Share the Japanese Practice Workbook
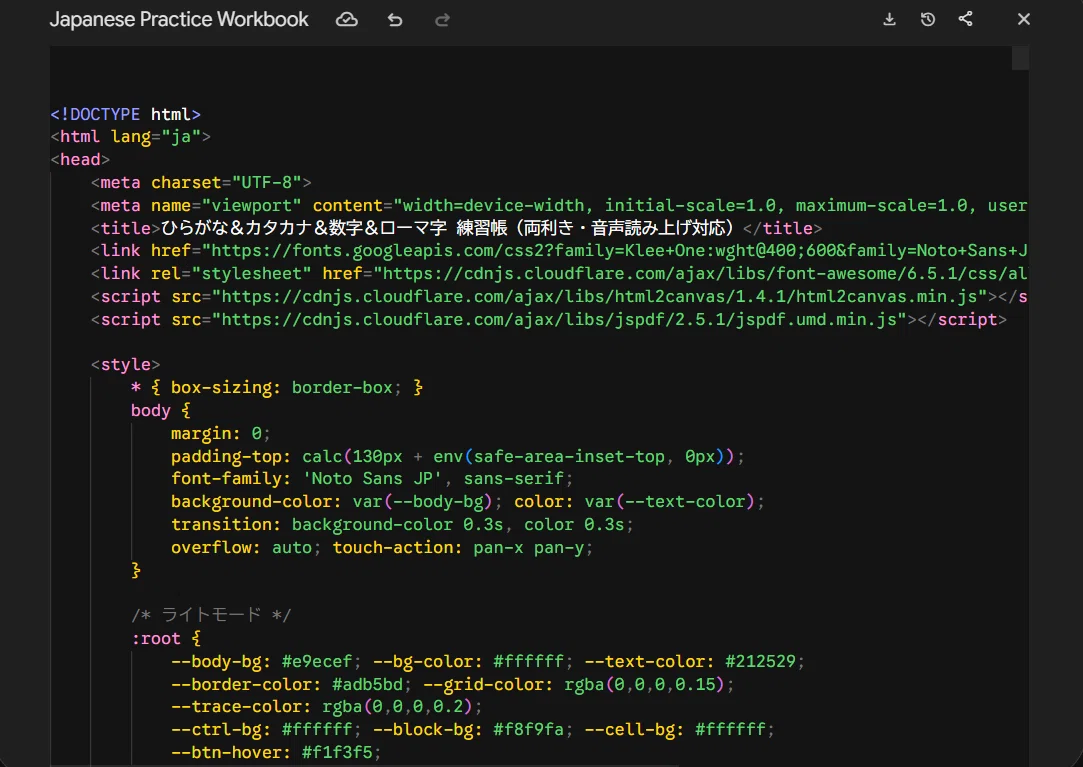The width and height of the screenshot is (1083, 767). click(966, 19)
